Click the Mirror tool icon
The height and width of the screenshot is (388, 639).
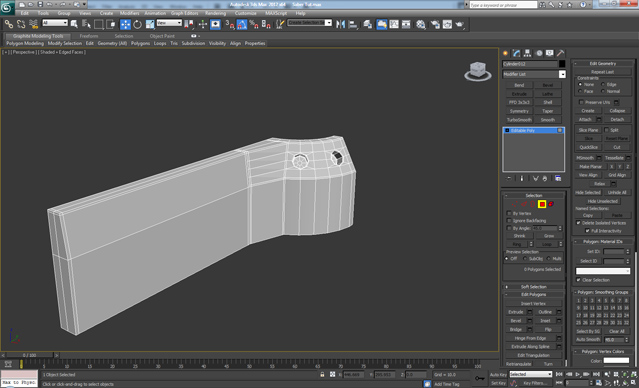pos(340,24)
